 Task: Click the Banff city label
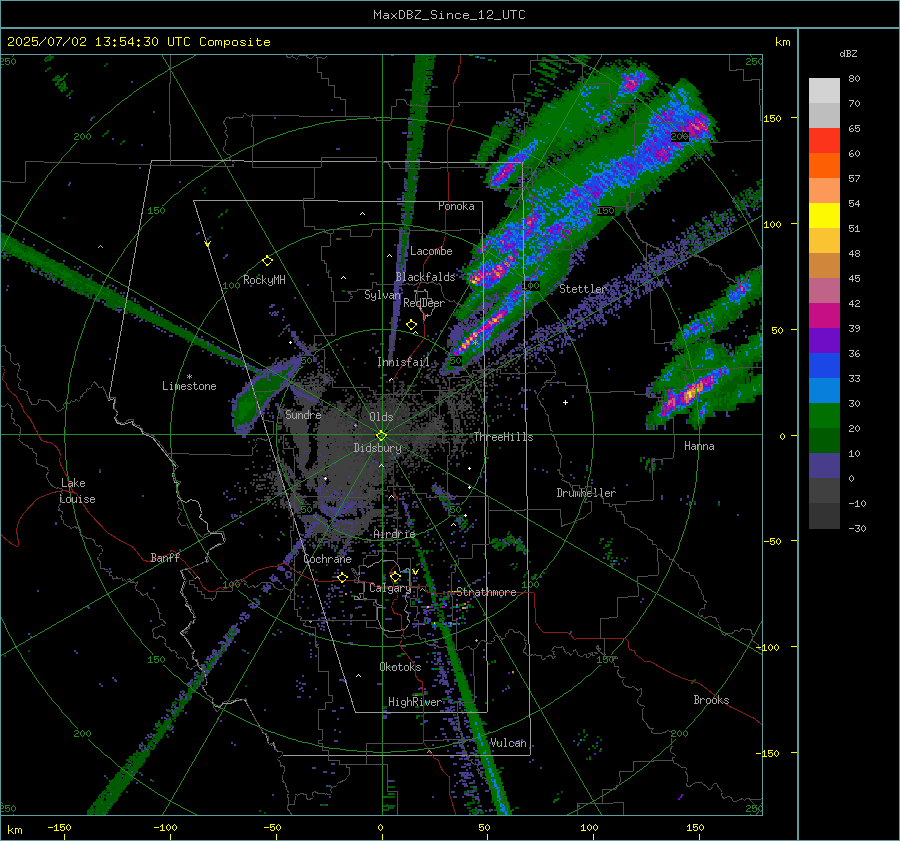point(165,557)
